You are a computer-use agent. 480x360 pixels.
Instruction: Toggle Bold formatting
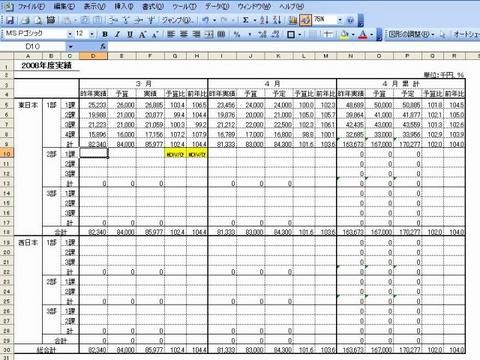(x=105, y=34)
